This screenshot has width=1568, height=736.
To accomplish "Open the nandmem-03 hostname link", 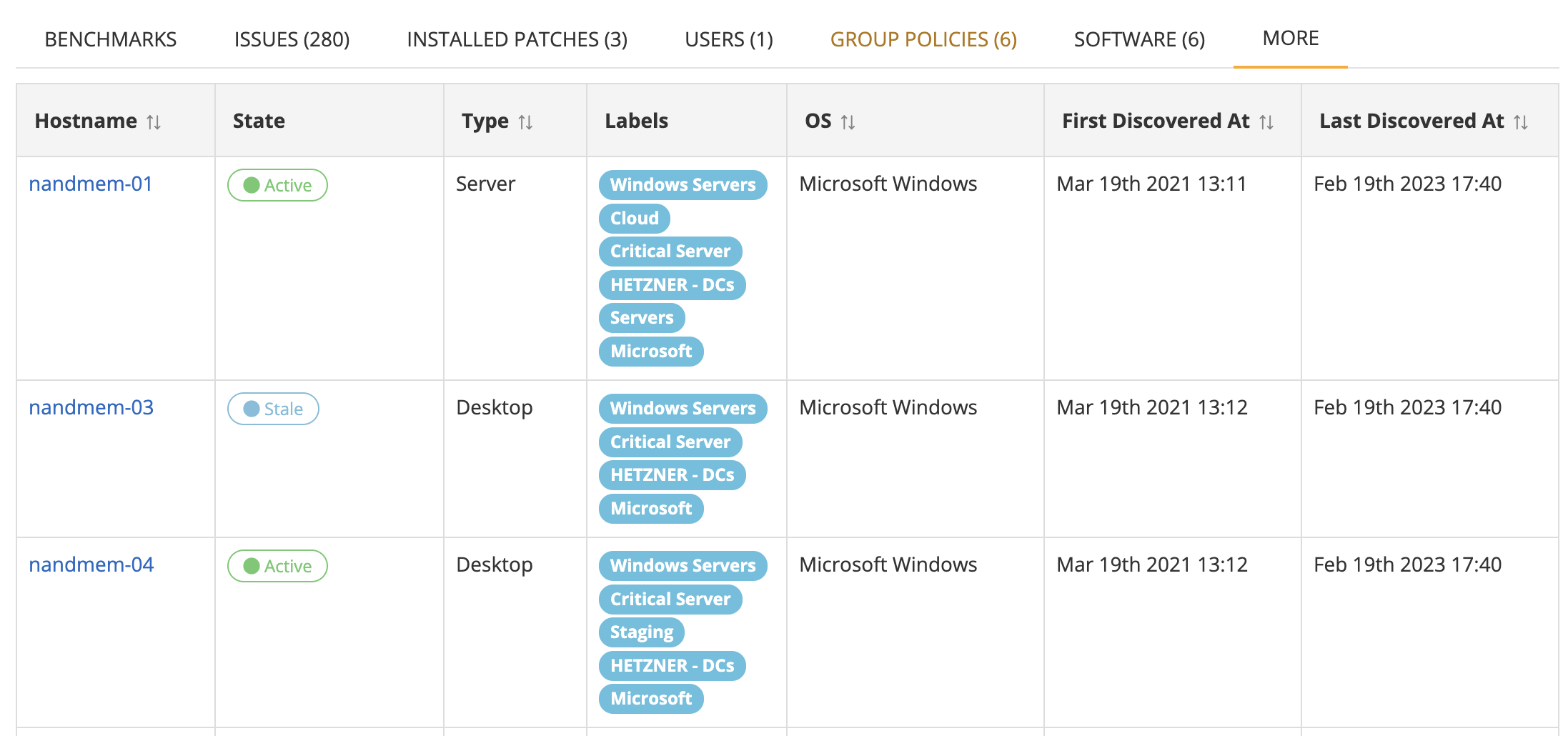I will [x=91, y=407].
